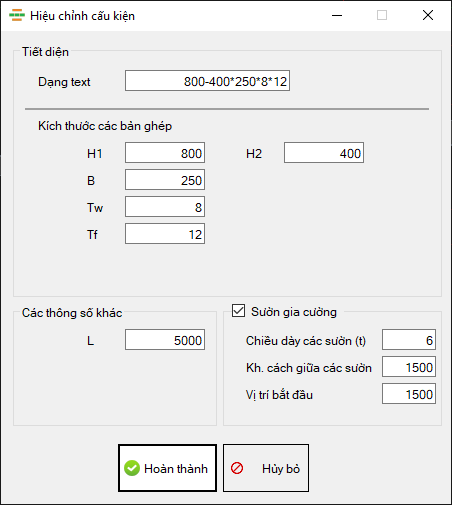
Task: Focus the L length input field
Action: click(x=165, y=340)
